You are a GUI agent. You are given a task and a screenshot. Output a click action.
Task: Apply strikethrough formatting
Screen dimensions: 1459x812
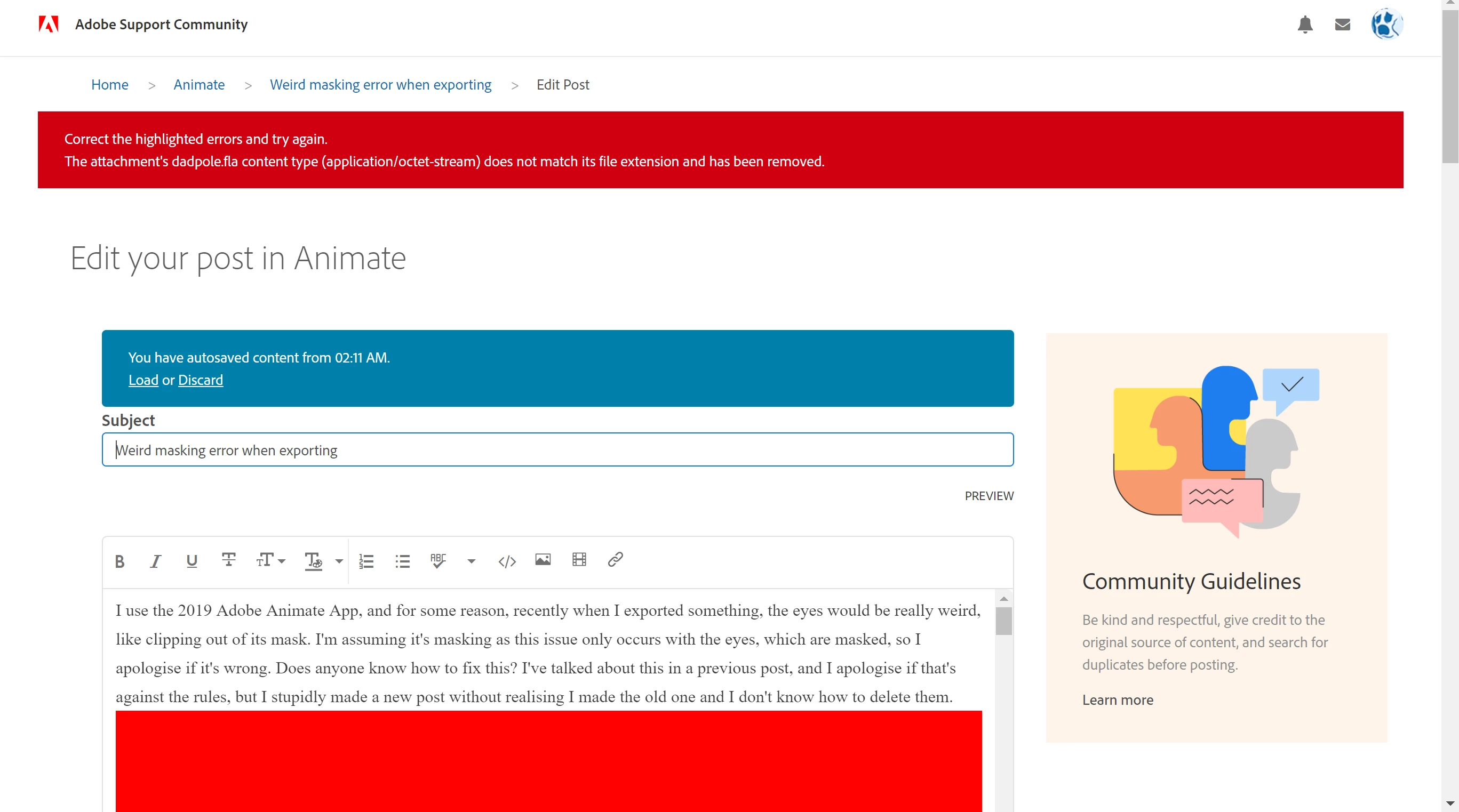pyautogui.click(x=228, y=559)
